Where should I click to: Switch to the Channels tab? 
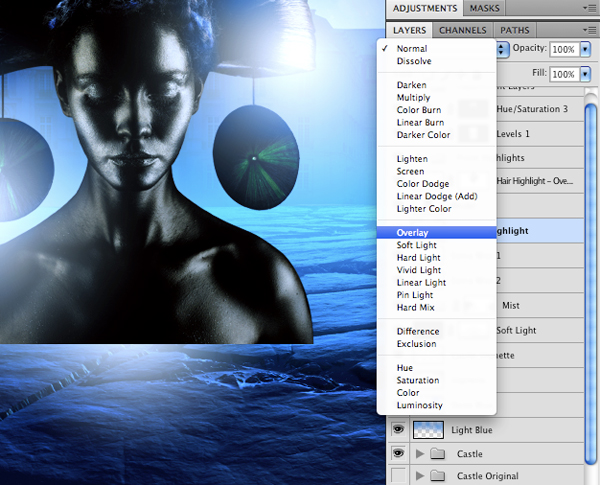[463, 30]
